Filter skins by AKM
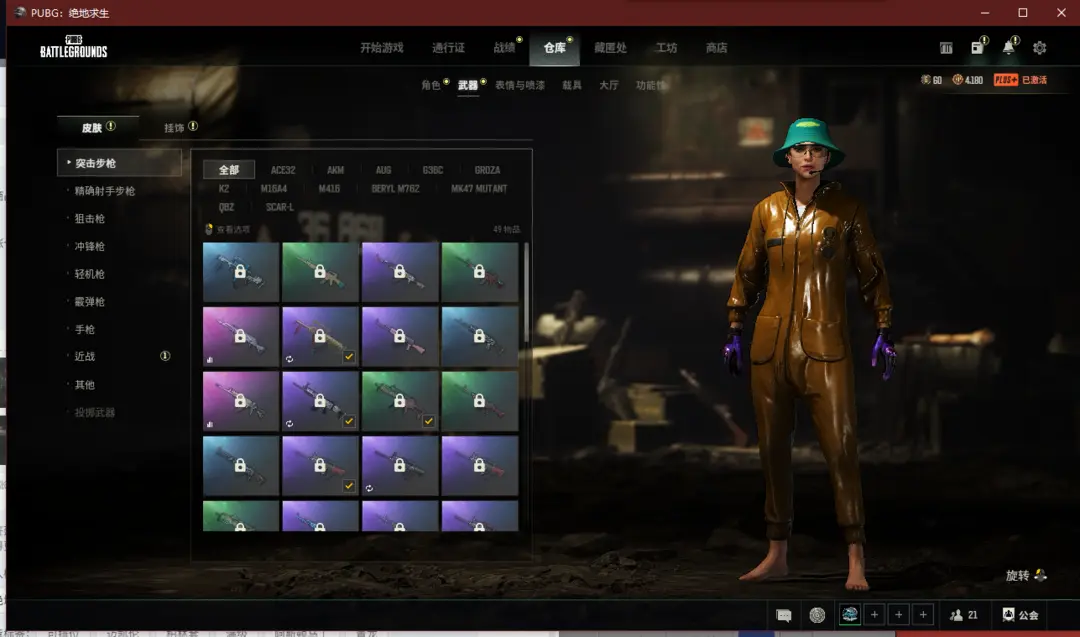 (335, 169)
